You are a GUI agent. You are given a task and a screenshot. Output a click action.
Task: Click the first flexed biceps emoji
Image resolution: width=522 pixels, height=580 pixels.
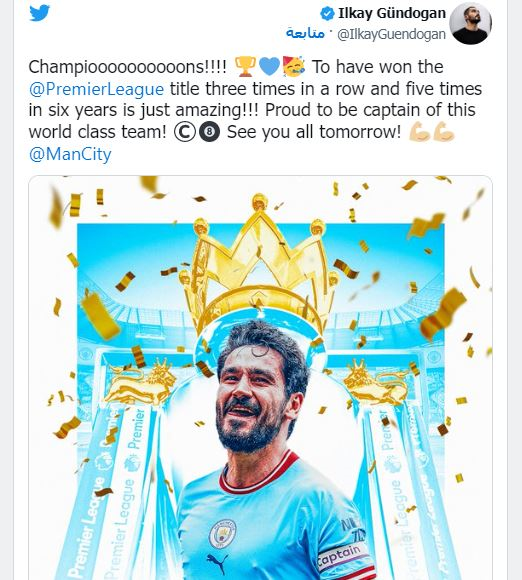(420, 132)
